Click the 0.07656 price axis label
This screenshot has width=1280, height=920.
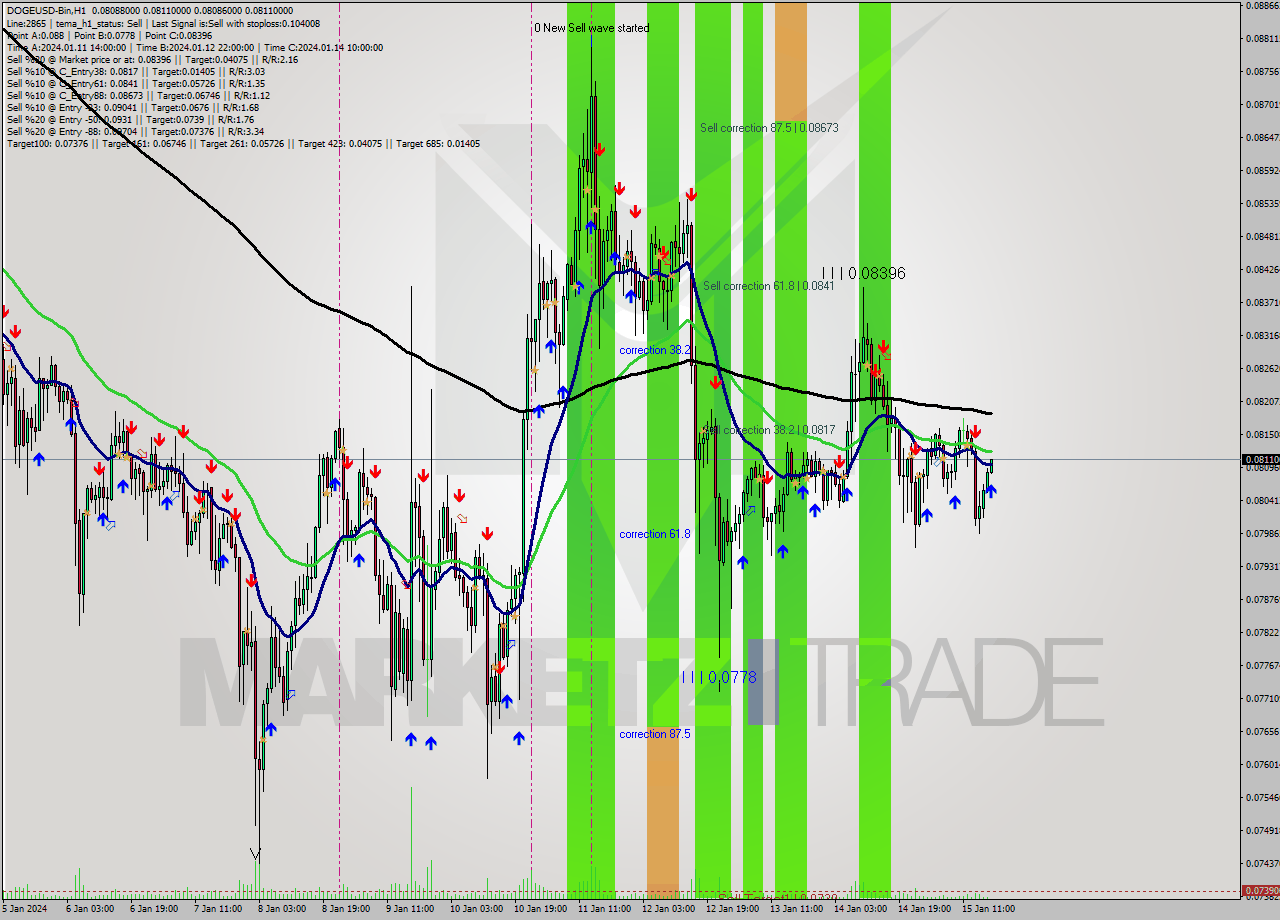(x=1263, y=731)
